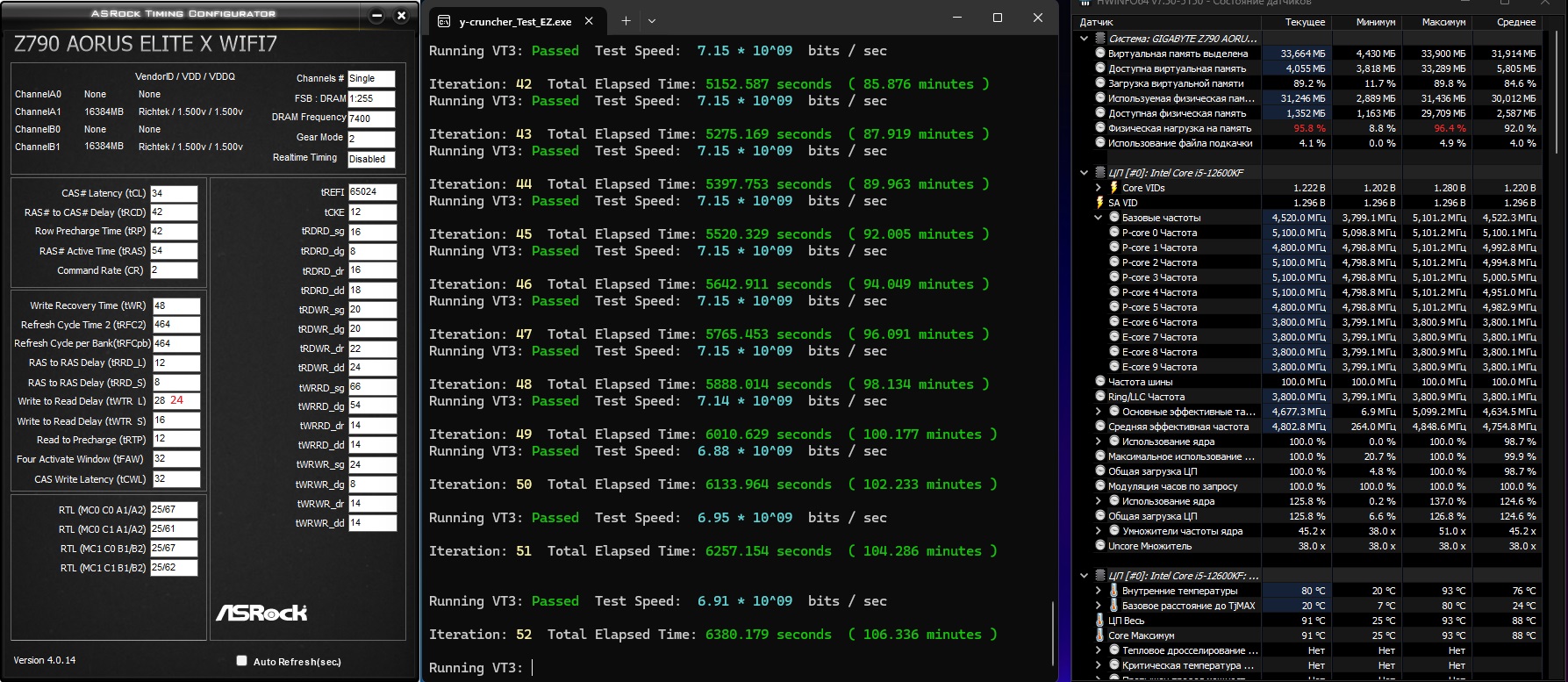Minimize the ASRock Timing Configurator window
This screenshot has height=682, width=1568.
coord(376,15)
